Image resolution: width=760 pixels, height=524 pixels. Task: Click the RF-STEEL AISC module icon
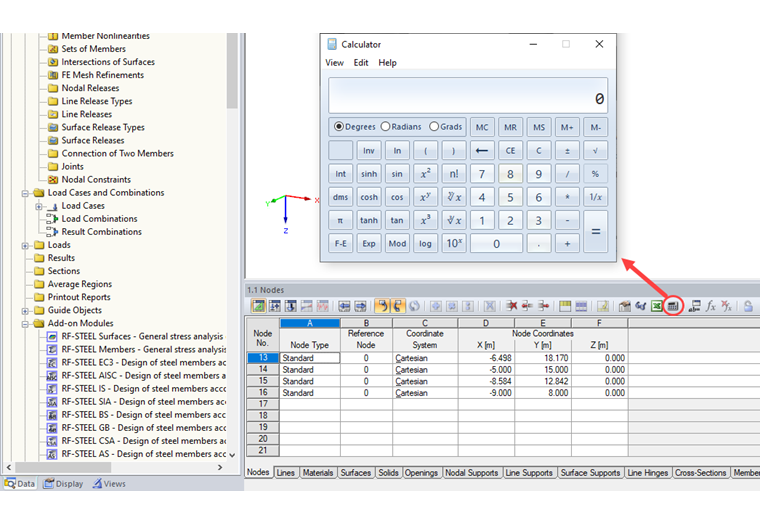tap(52, 376)
